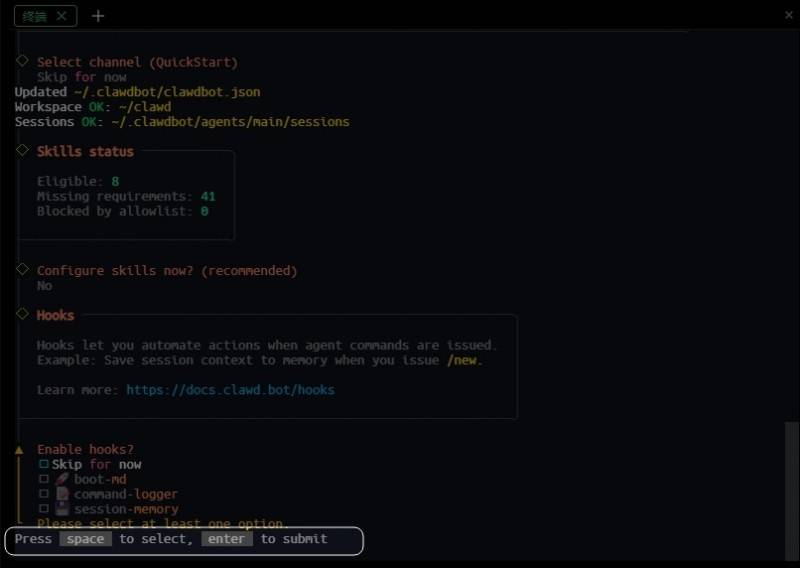Screen dimensions: 800x568
Task: Click the Blocked by allowlist value 0
Action: [205, 211]
